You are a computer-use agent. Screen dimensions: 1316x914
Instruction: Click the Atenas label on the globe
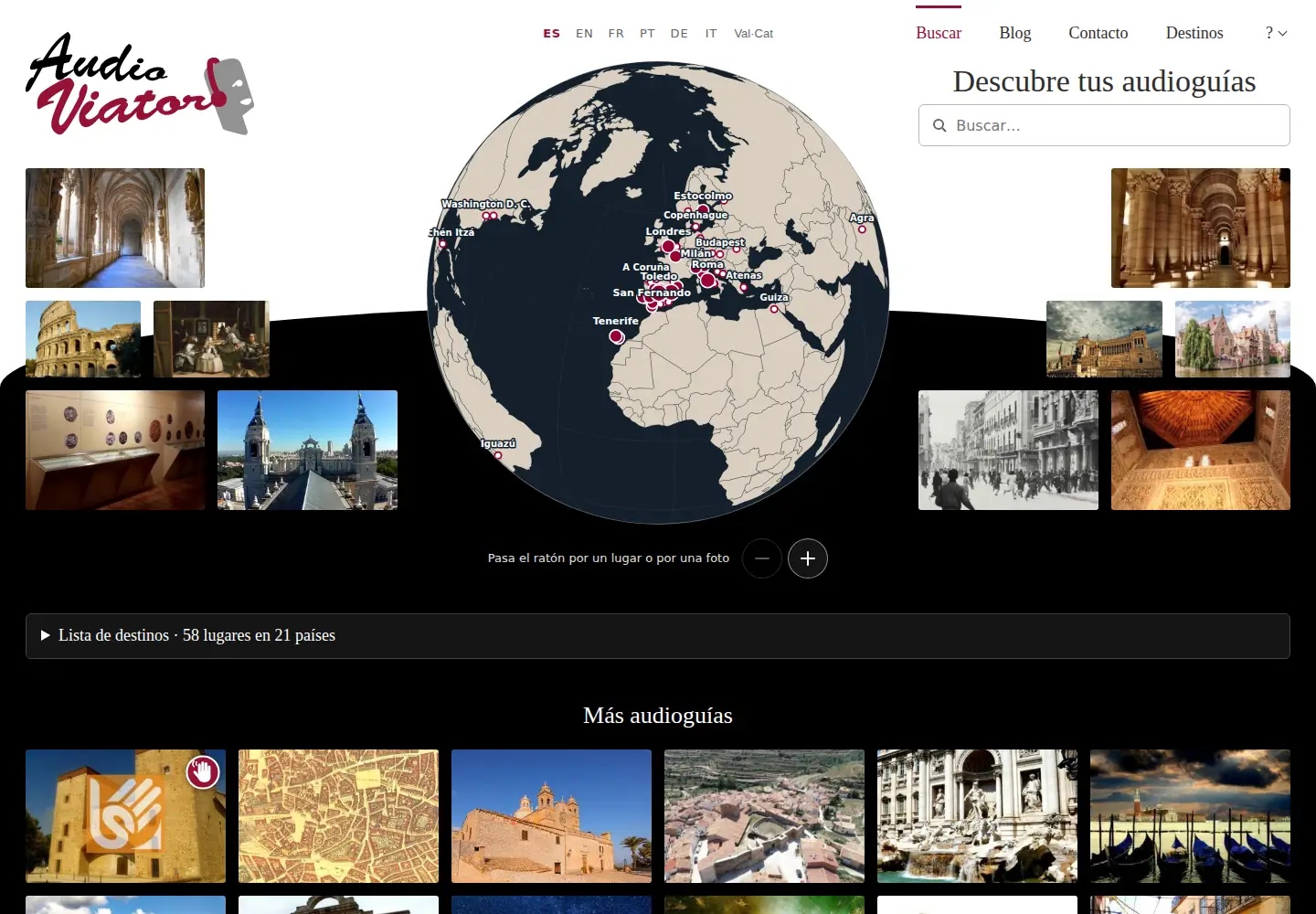coord(744,275)
